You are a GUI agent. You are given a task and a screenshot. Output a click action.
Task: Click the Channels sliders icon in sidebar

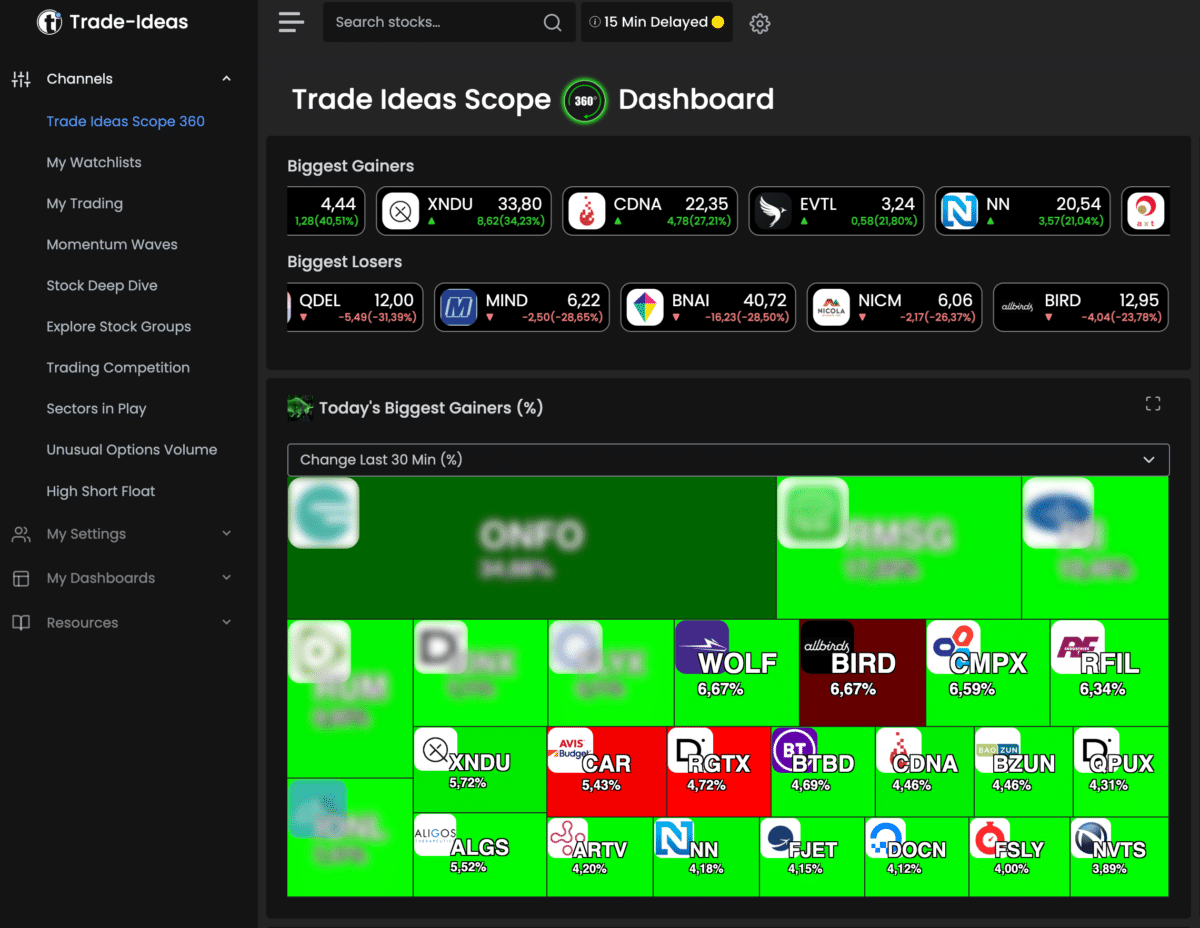(20, 78)
